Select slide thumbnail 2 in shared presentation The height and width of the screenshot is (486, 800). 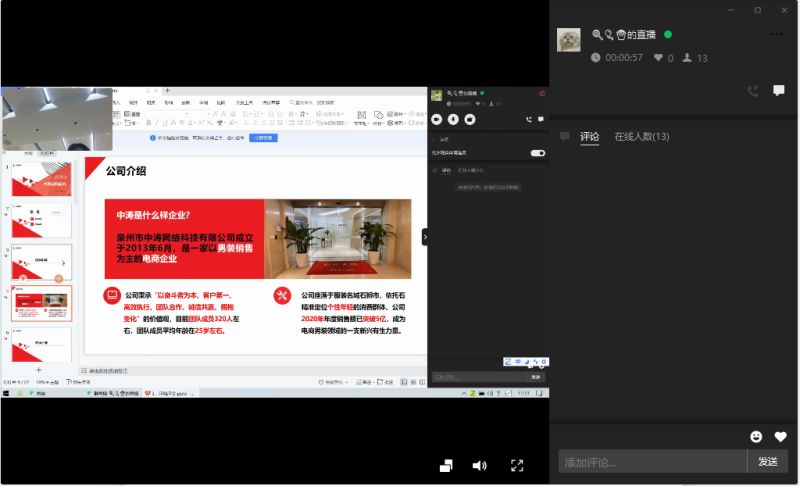tap(41, 220)
